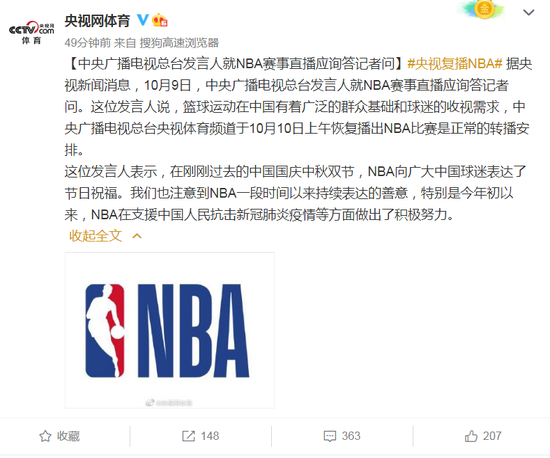Click the 49分钟前 timestamp

pos(88,43)
